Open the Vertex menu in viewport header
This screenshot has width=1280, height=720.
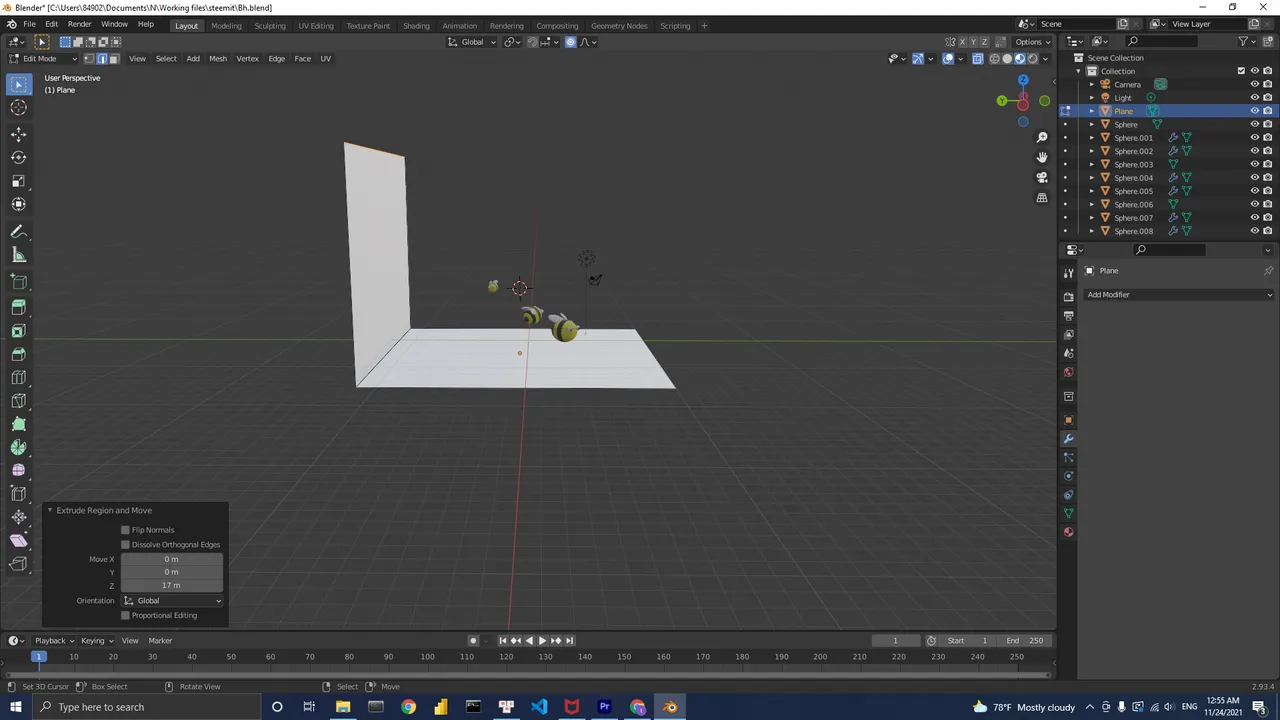point(247,58)
